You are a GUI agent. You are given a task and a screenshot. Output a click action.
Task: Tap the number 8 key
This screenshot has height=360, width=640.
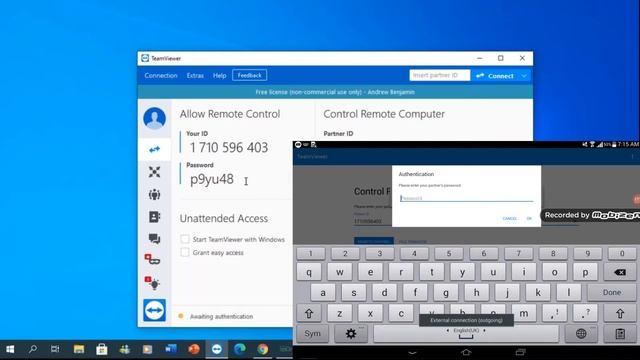(x=553, y=254)
